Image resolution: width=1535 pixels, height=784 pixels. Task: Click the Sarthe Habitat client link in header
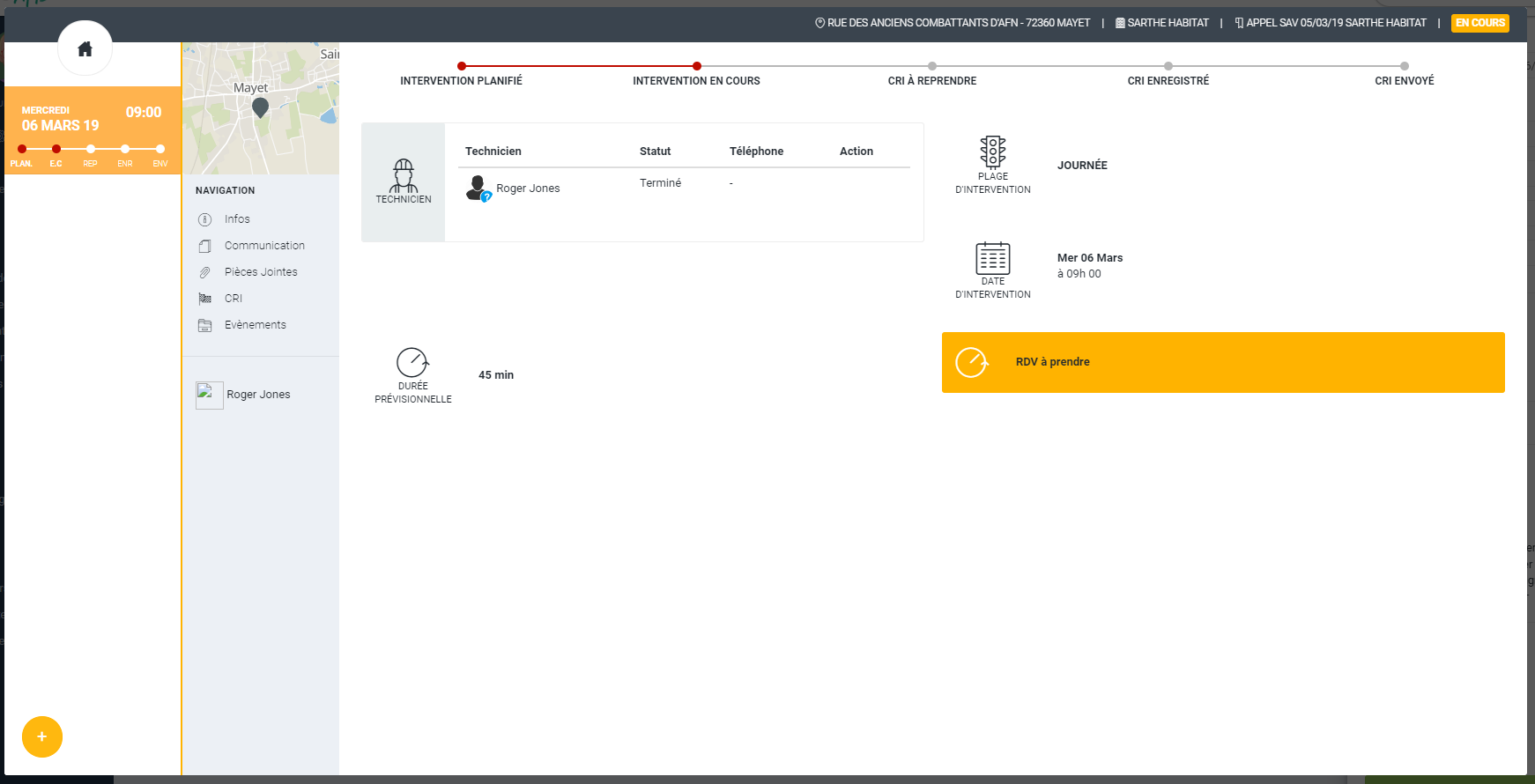point(1162,23)
